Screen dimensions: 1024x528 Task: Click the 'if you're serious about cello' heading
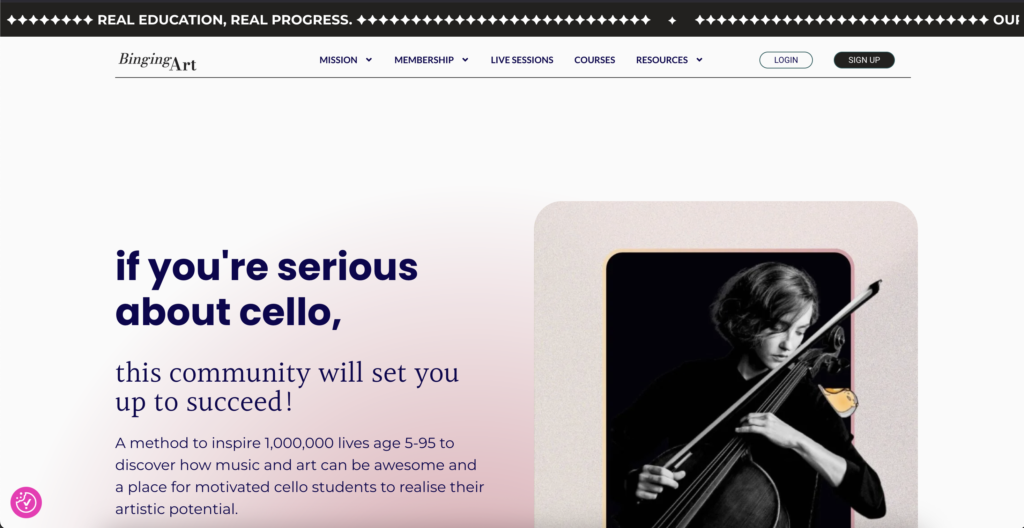(266, 289)
